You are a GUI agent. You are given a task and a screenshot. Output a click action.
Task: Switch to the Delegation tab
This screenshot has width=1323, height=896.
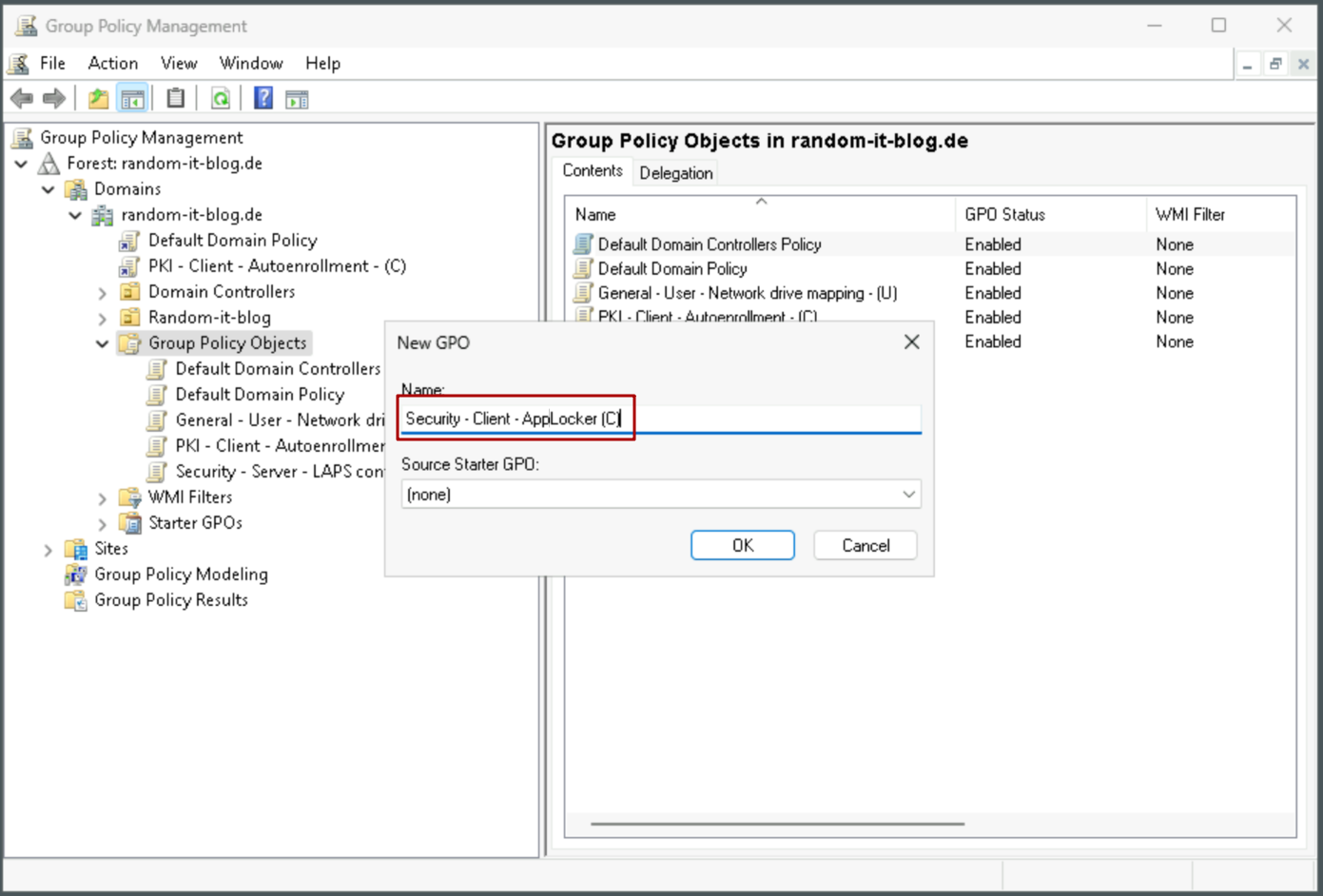pyautogui.click(x=675, y=172)
